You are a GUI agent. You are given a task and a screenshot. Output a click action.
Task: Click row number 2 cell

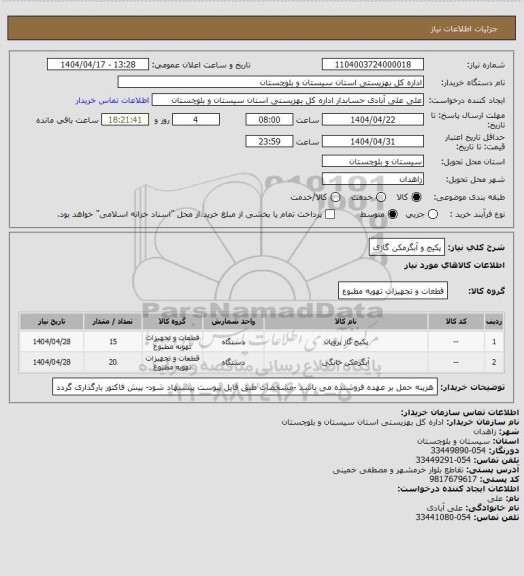(x=494, y=362)
